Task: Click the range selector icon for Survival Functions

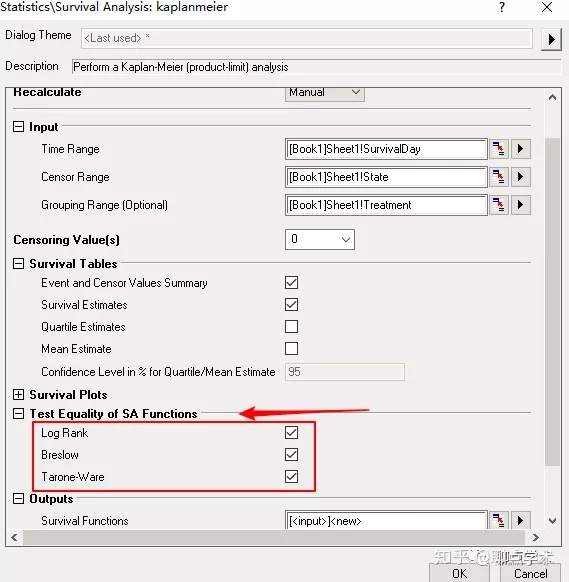Action: [x=498, y=520]
